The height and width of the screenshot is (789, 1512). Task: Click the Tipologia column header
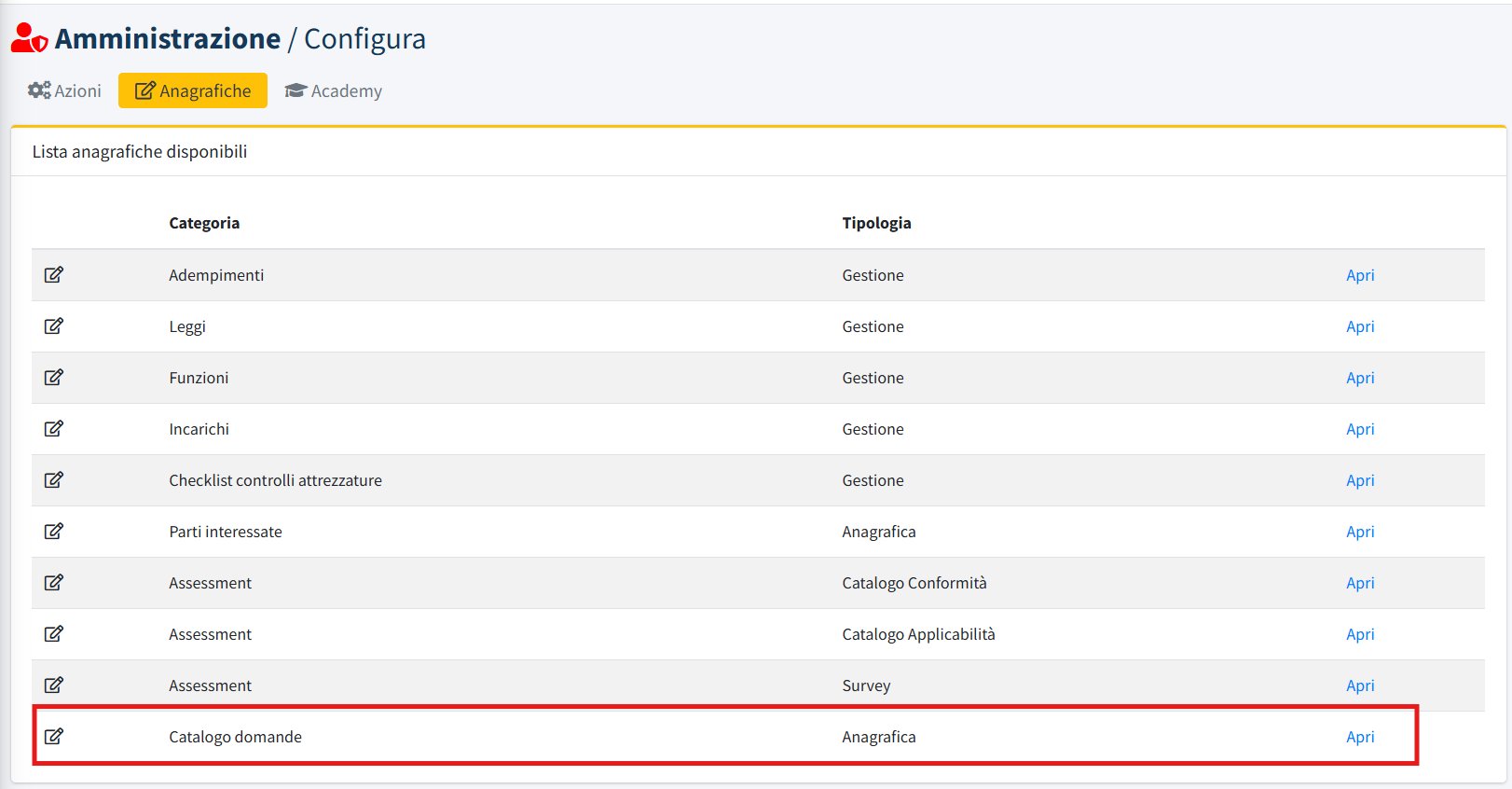pyautogui.click(x=876, y=223)
